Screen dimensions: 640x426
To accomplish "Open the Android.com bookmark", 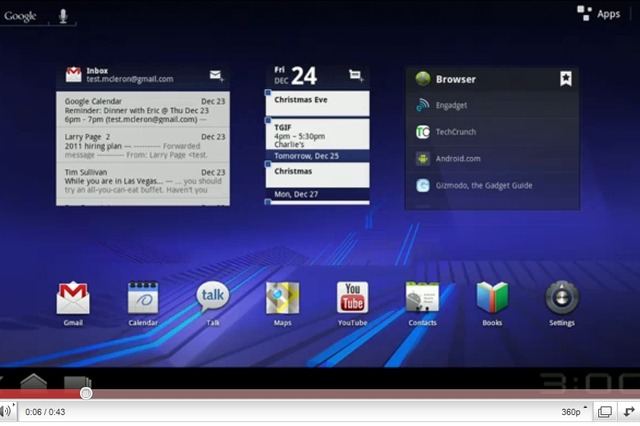I will tap(492, 159).
